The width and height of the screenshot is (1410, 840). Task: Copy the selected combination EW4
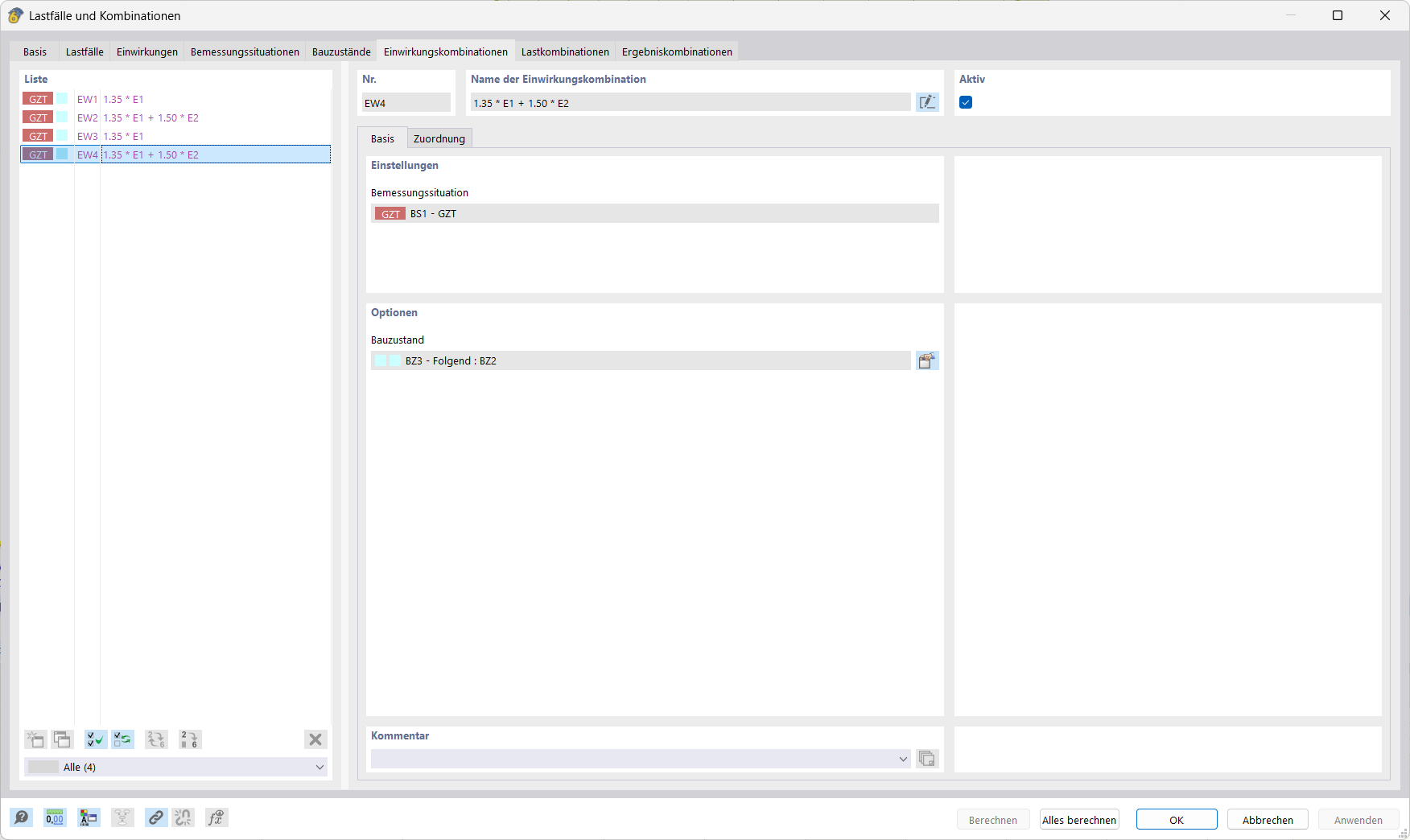pos(62,739)
